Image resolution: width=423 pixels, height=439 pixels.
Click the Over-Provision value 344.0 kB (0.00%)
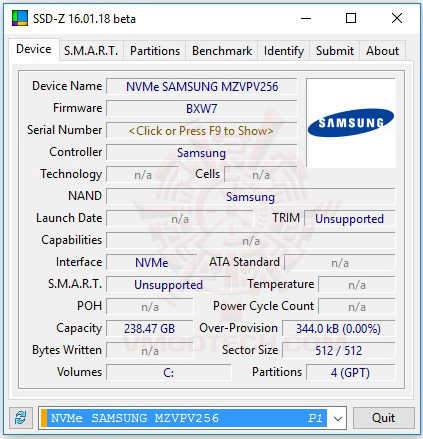(339, 329)
